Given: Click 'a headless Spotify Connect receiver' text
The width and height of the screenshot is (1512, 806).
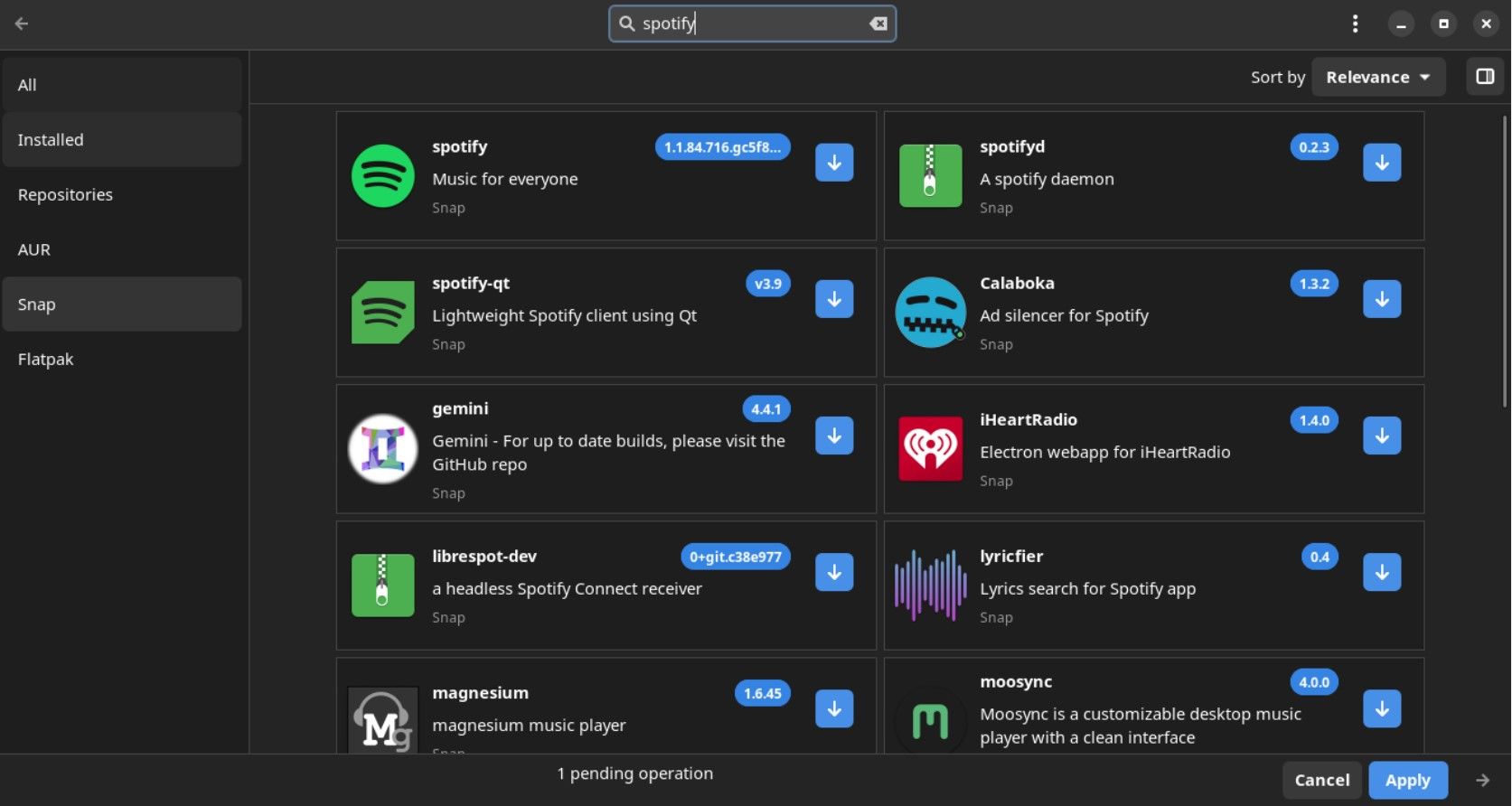Looking at the screenshot, I should pyautogui.click(x=568, y=588).
